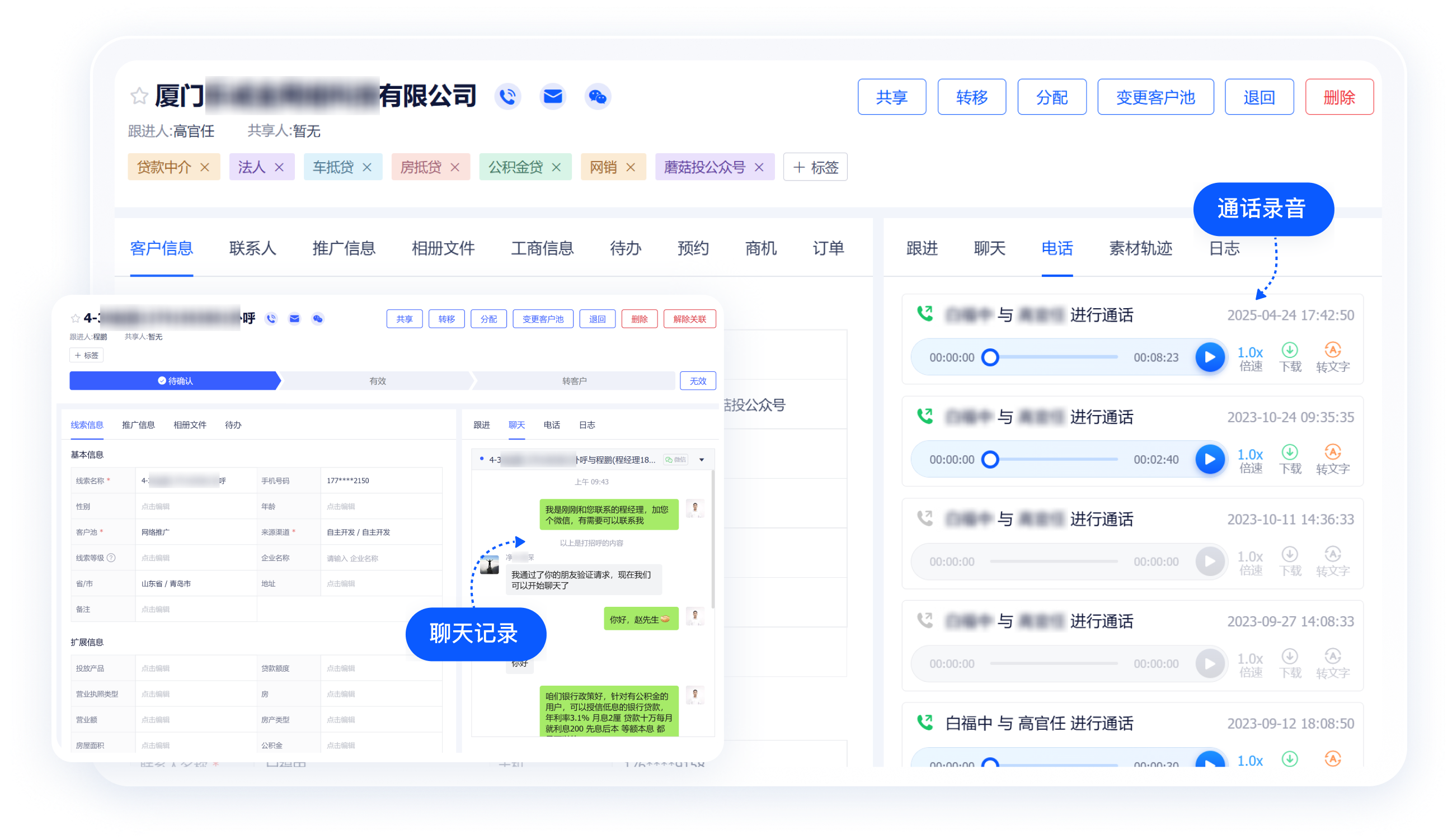
Task: Click the 变更客户池 button in main header
Action: [1155, 97]
